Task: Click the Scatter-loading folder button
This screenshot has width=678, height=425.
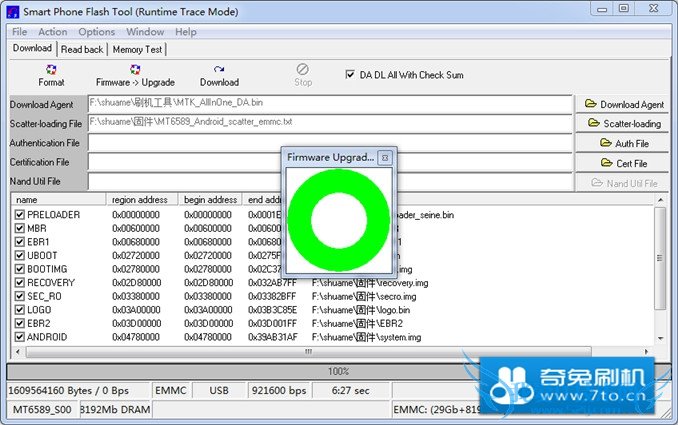Action: point(624,124)
